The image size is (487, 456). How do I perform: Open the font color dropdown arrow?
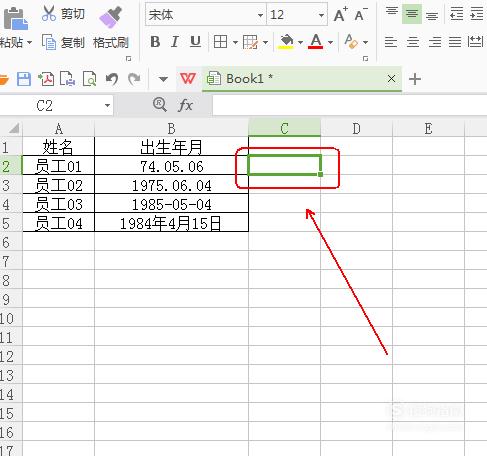click(x=330, y=42)
